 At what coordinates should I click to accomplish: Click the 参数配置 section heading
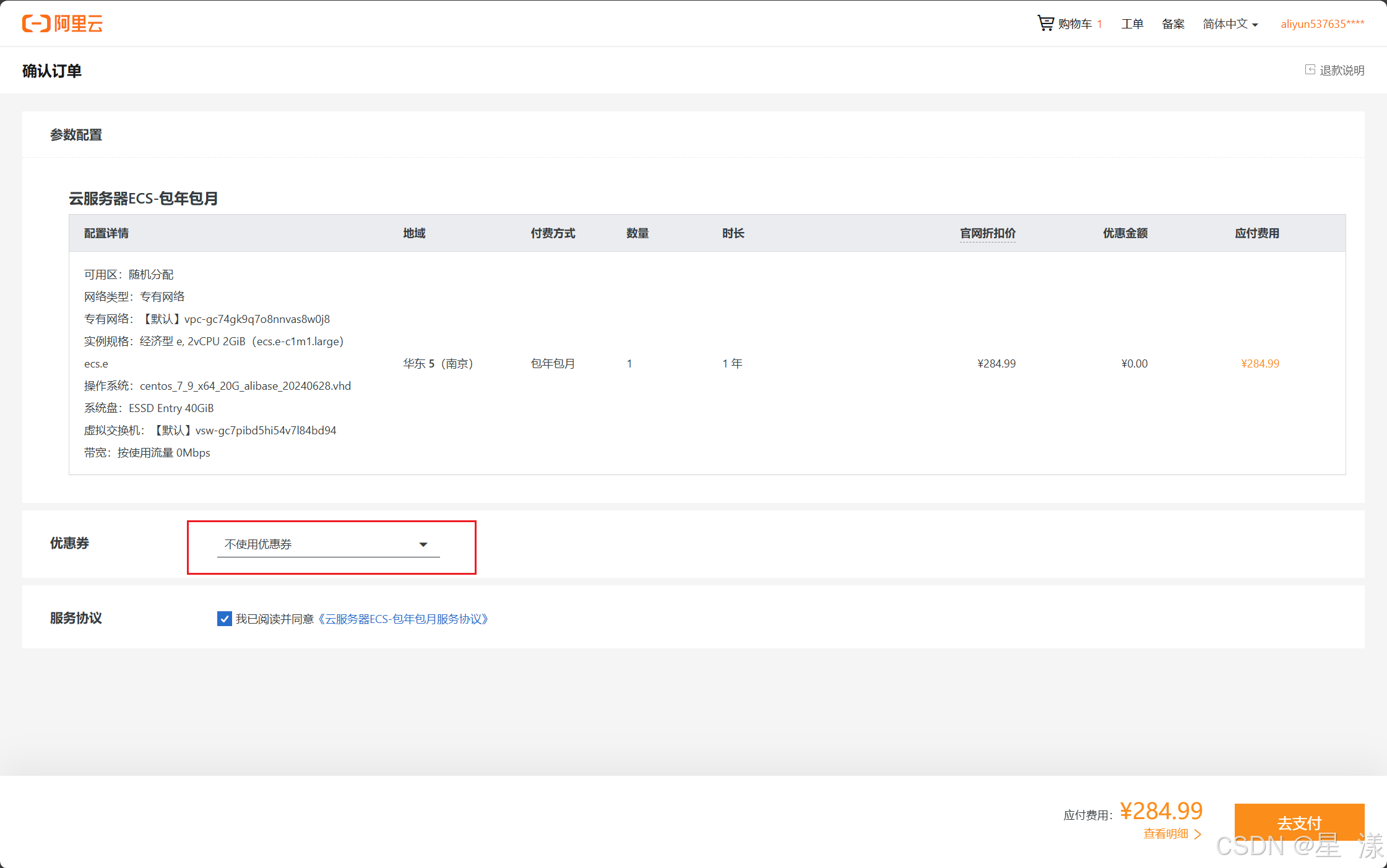(76, 134)
